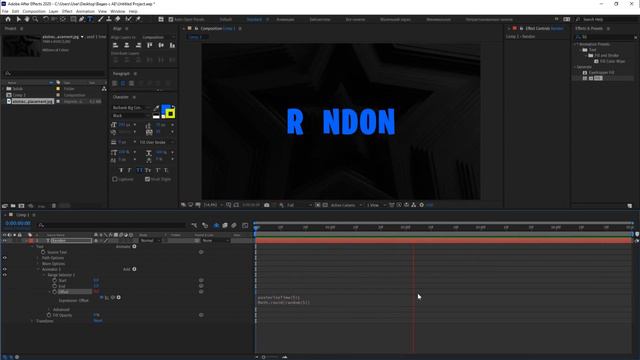Click the Reset link for Transform
The width and height of the screenshot is (640, 360).
pyautogui.click(x=98, y=321)
